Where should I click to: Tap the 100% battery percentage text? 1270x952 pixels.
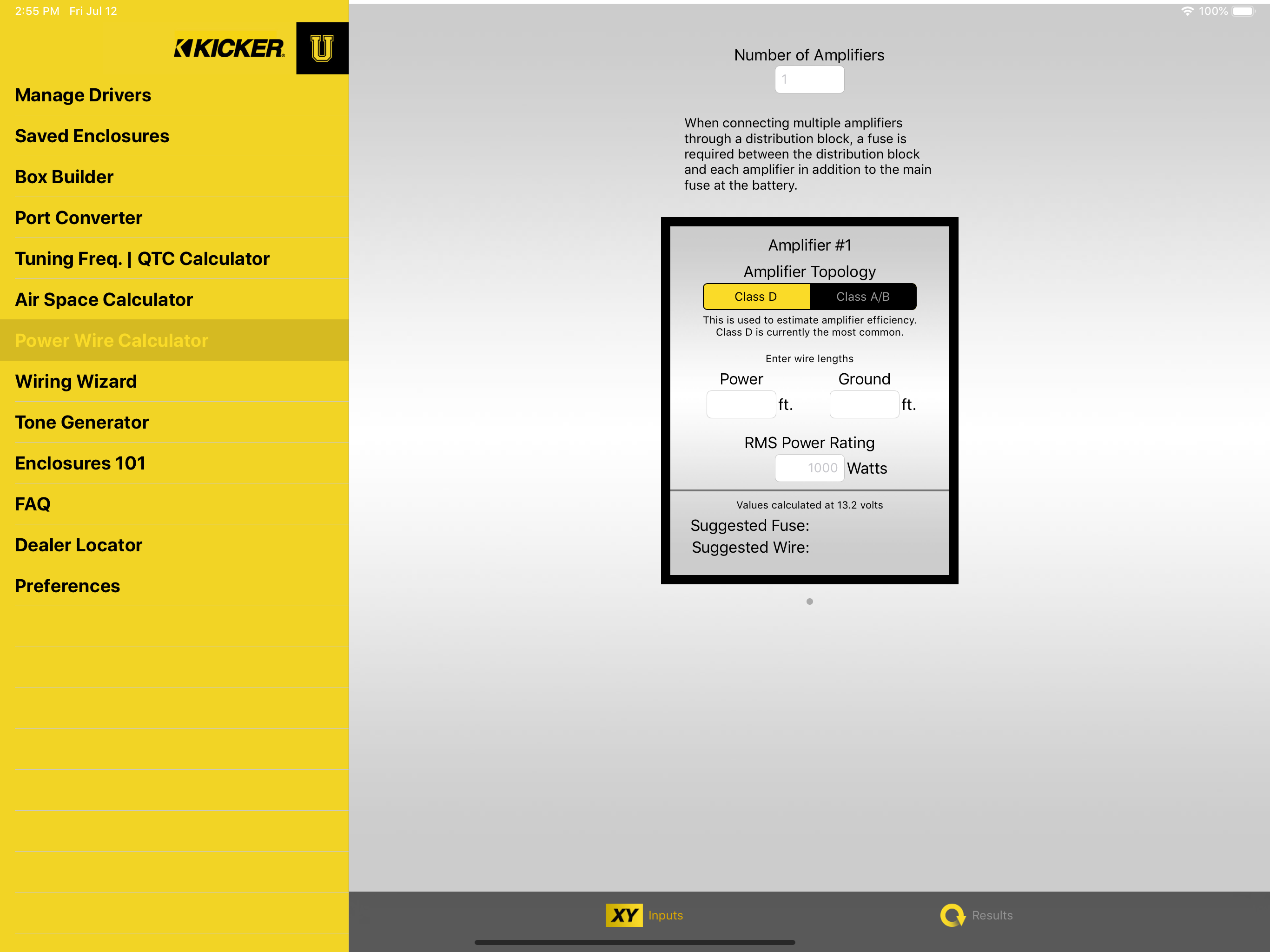coord(1213,11)
